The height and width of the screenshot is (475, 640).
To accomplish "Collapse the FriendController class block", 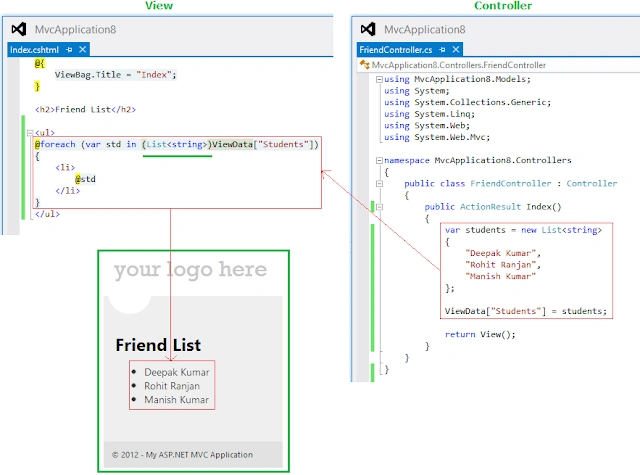I will (x=379, y=184).
